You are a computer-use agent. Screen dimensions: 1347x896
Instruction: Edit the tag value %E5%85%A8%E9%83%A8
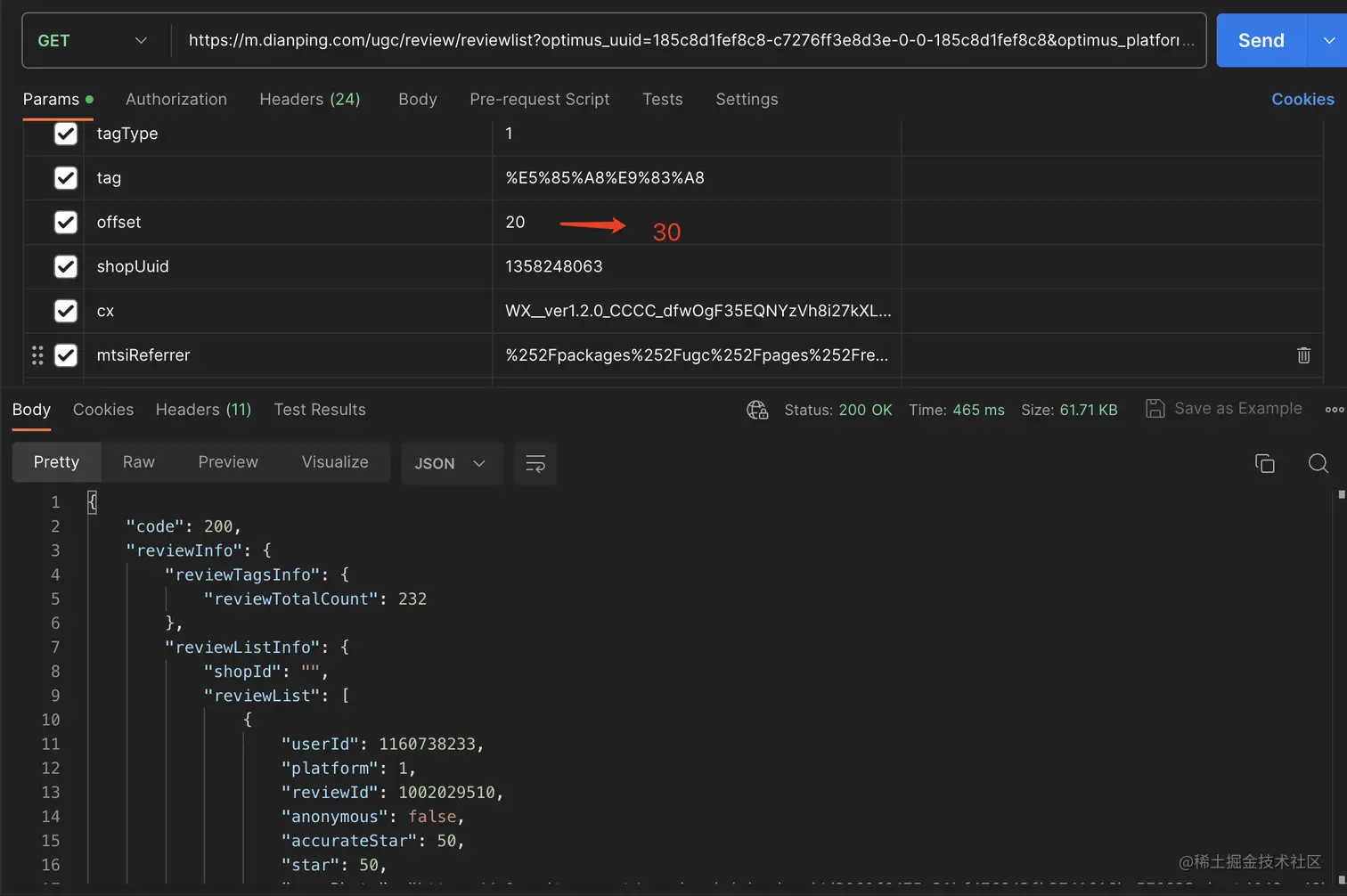tap(605, 178)
